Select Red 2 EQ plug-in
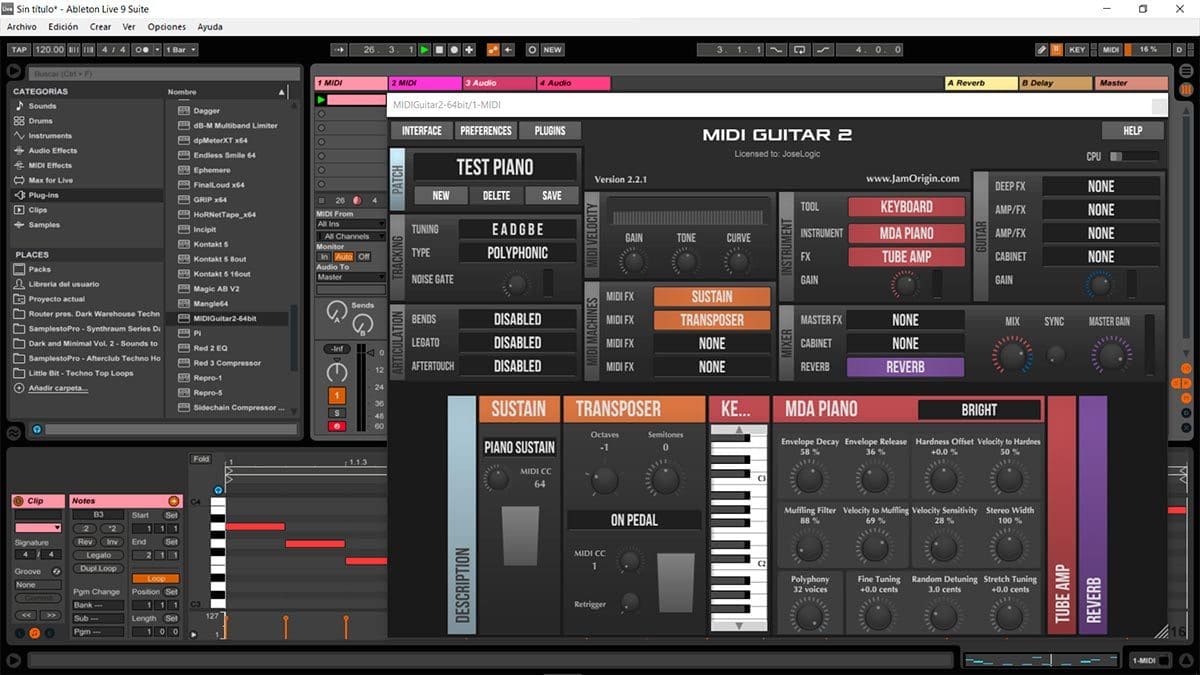 (x=211, y=348)
